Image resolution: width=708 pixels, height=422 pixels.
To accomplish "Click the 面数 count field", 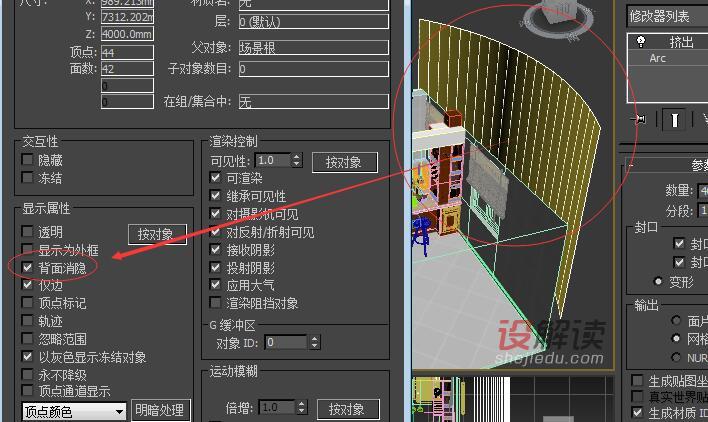I will coord(127,69).
